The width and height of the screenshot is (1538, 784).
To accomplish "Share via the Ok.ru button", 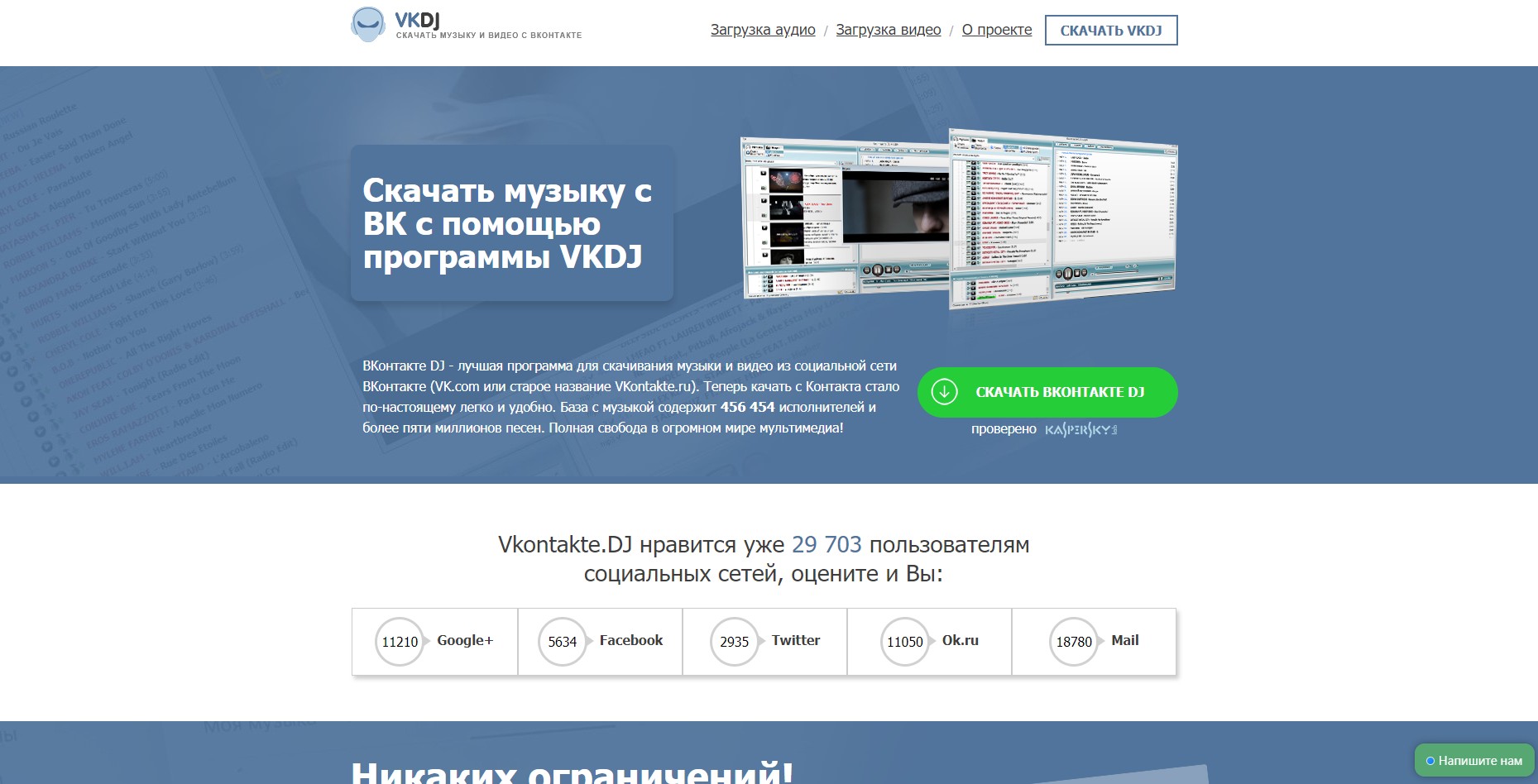I will click(961, 640).
